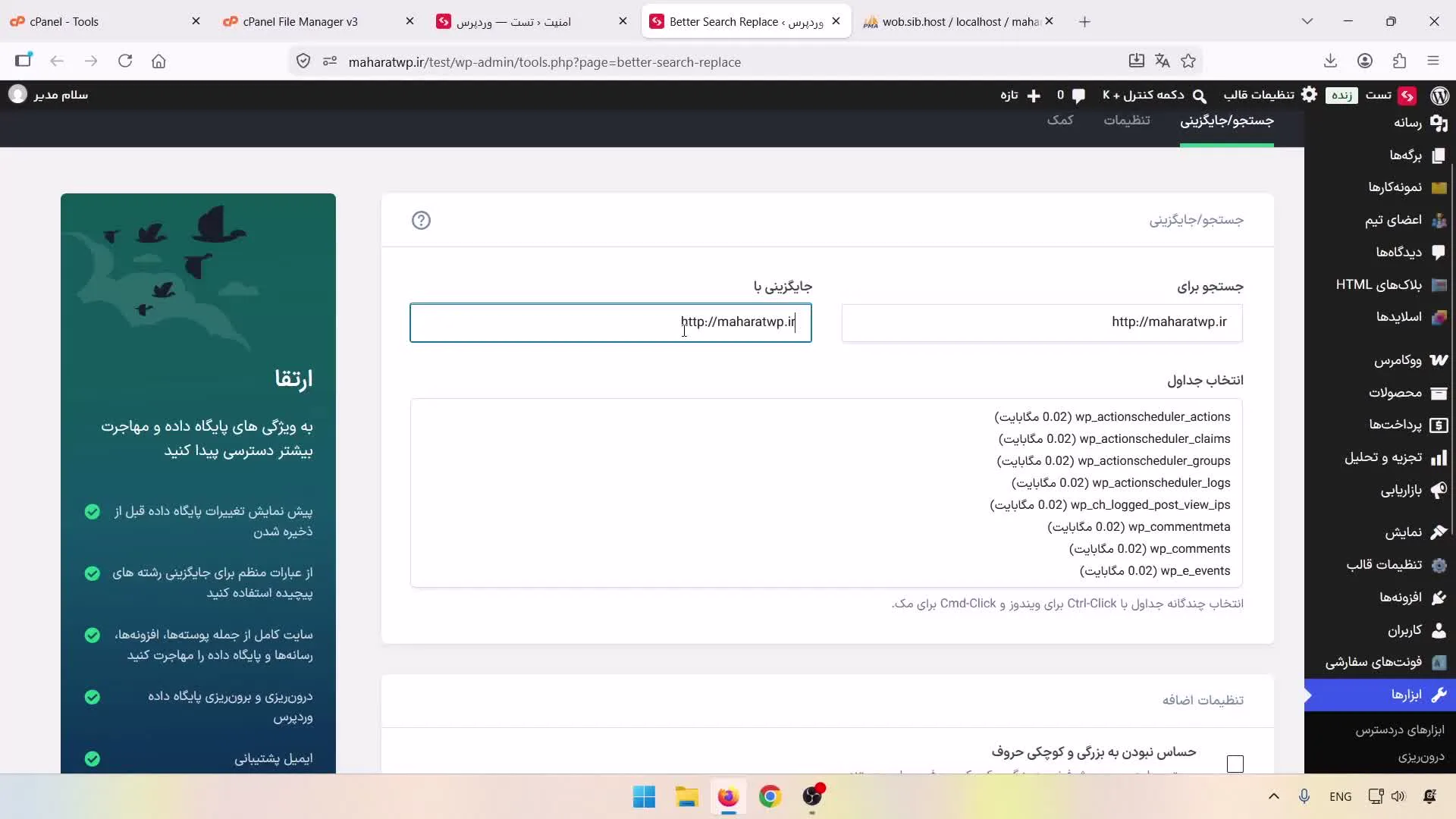Image resolution: width=1456 pixels, height=819 pixels.
Task: Open Windows Start menu
Action: 644,796
